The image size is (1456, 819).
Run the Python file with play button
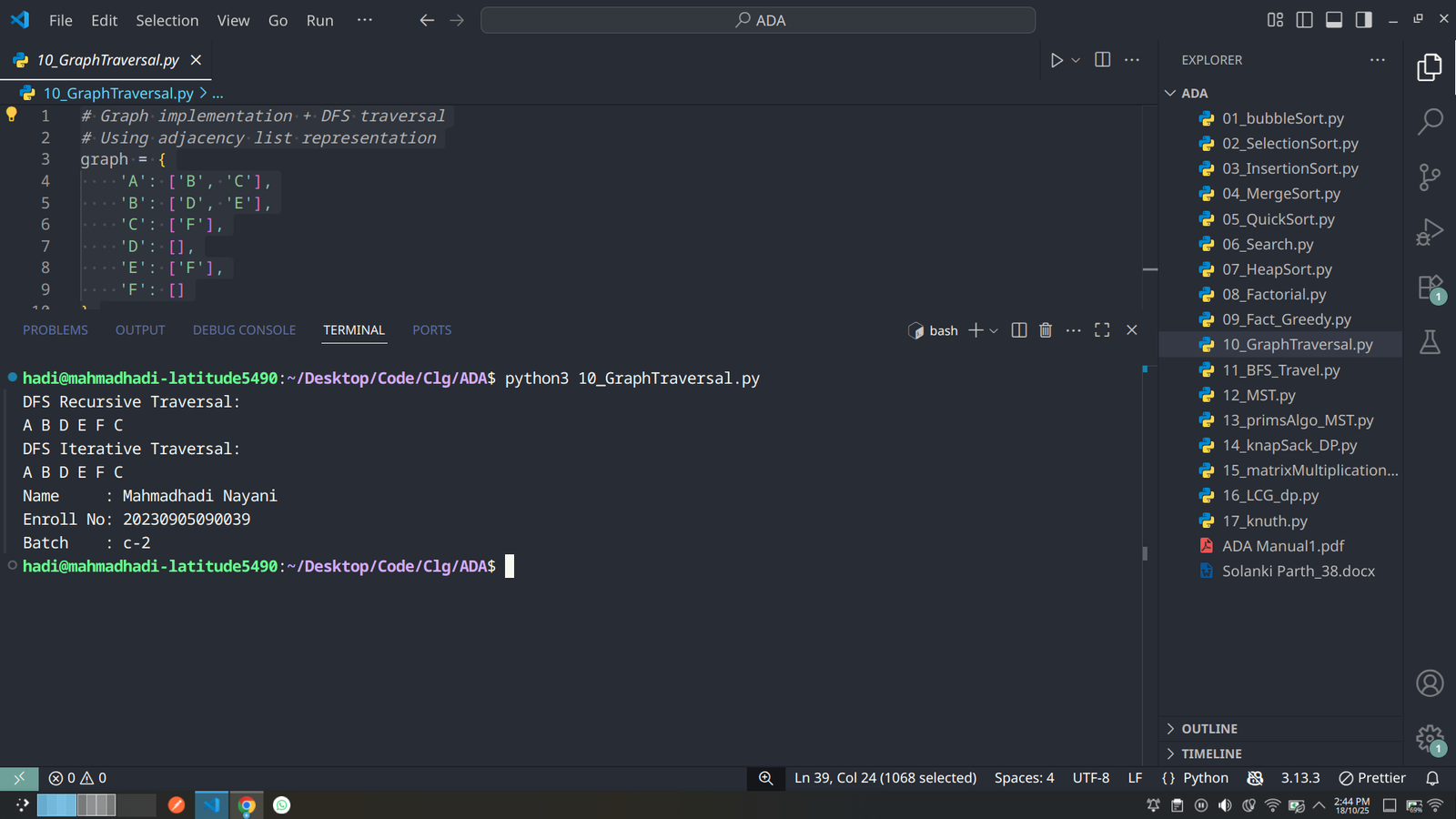coord(1057,60)
